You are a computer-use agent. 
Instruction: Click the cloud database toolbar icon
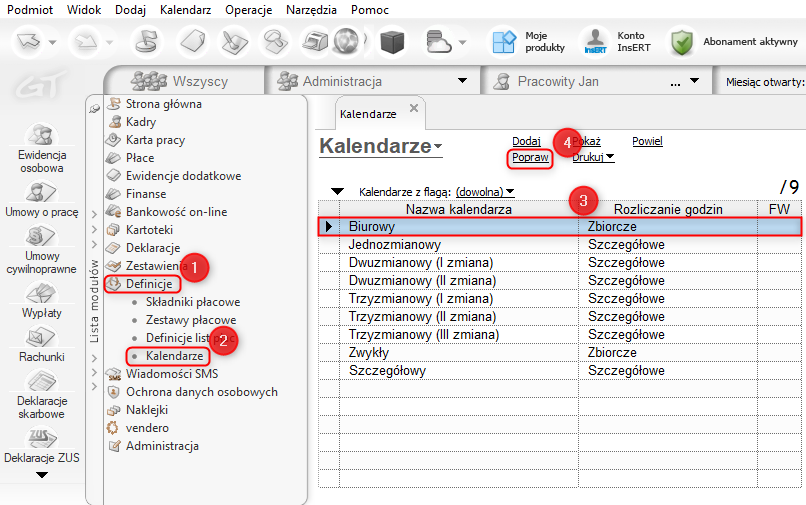coord(438,41)
